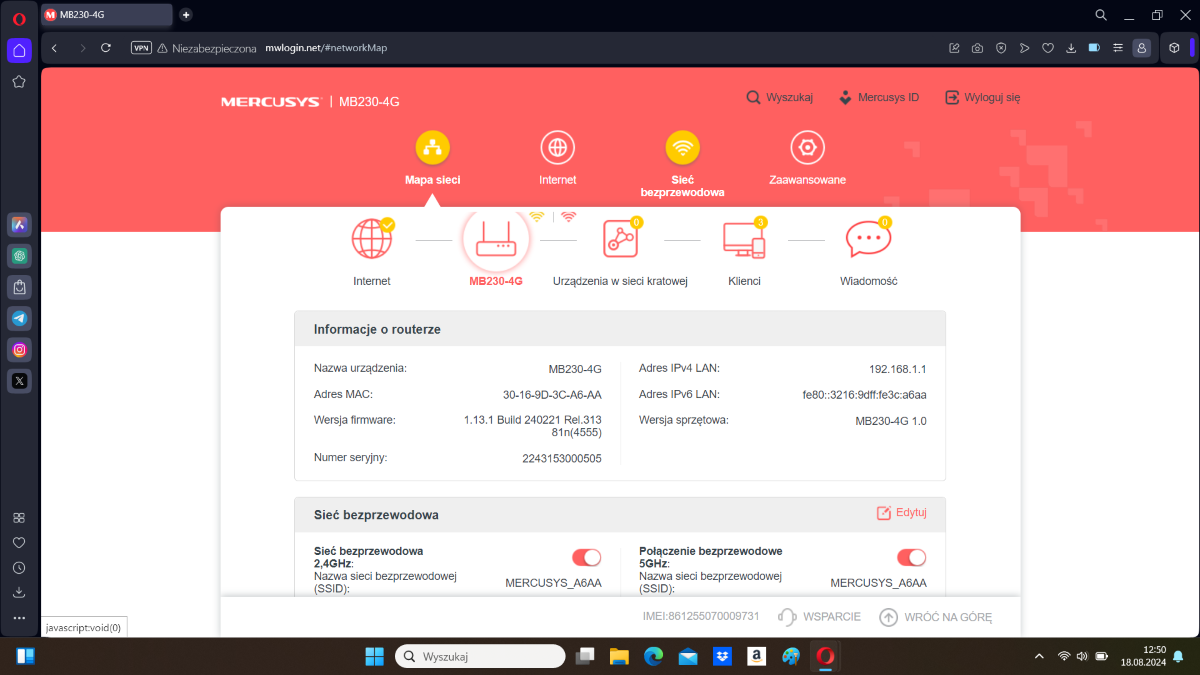
Task: Go back with browser back arrow
Action: pos(55,48)
